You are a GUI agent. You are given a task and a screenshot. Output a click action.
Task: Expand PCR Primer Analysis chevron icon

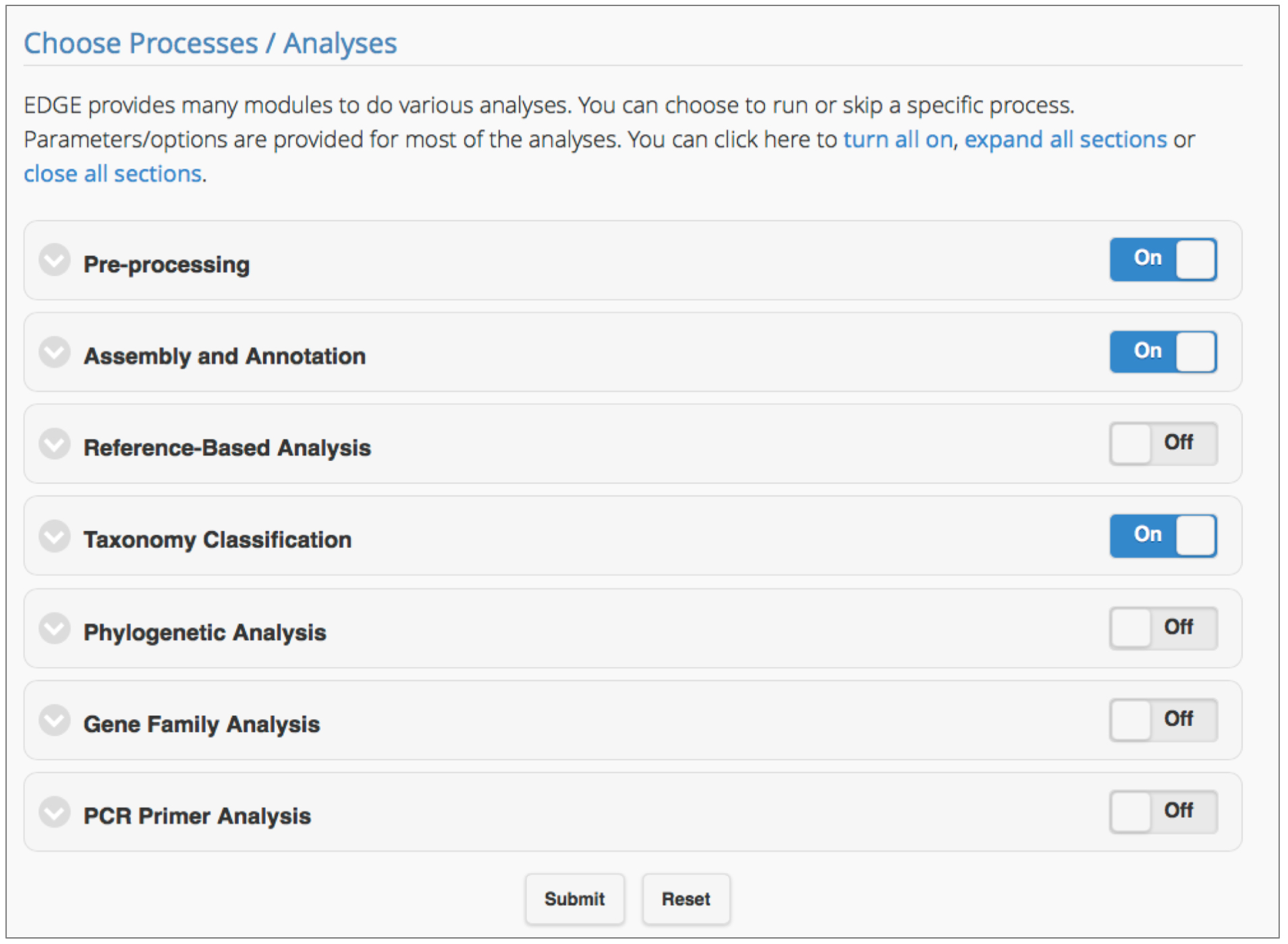click(x=55, y=812)
